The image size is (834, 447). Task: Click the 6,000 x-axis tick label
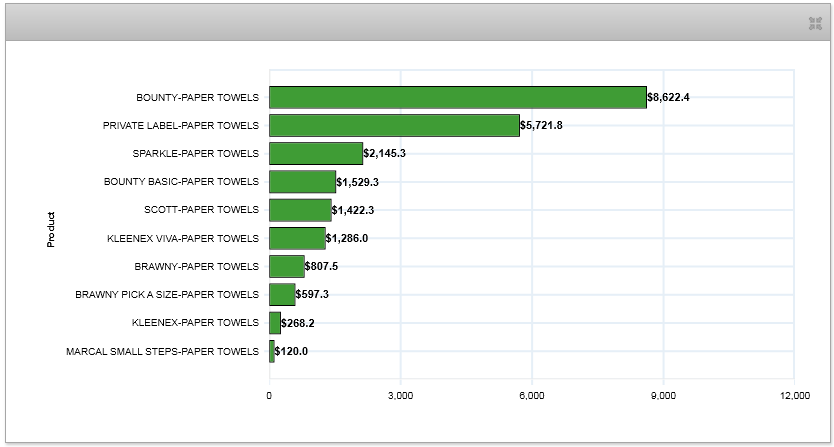[531, 397]
